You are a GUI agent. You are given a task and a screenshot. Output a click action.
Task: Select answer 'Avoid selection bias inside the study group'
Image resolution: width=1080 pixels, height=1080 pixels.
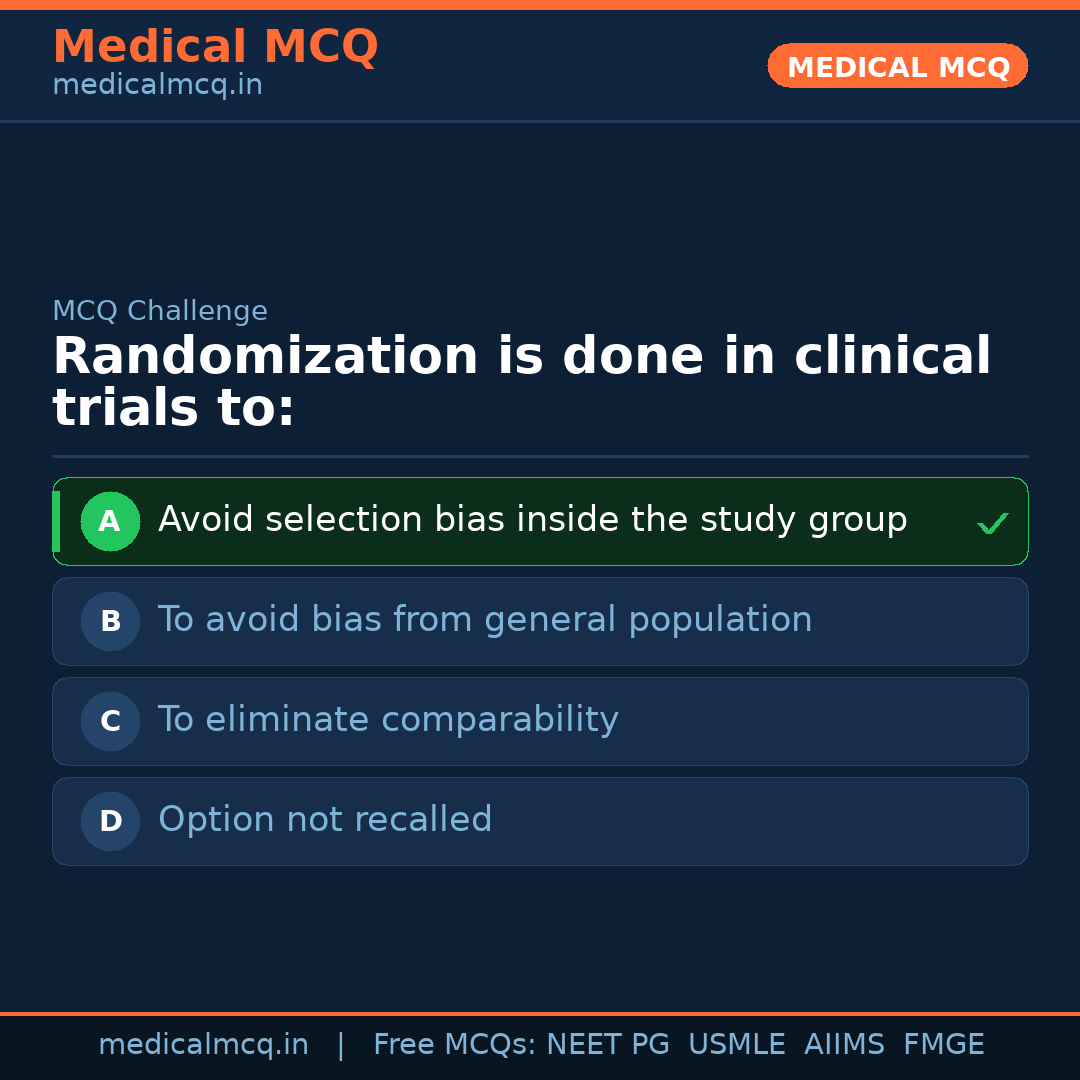(x=532, y=520)
